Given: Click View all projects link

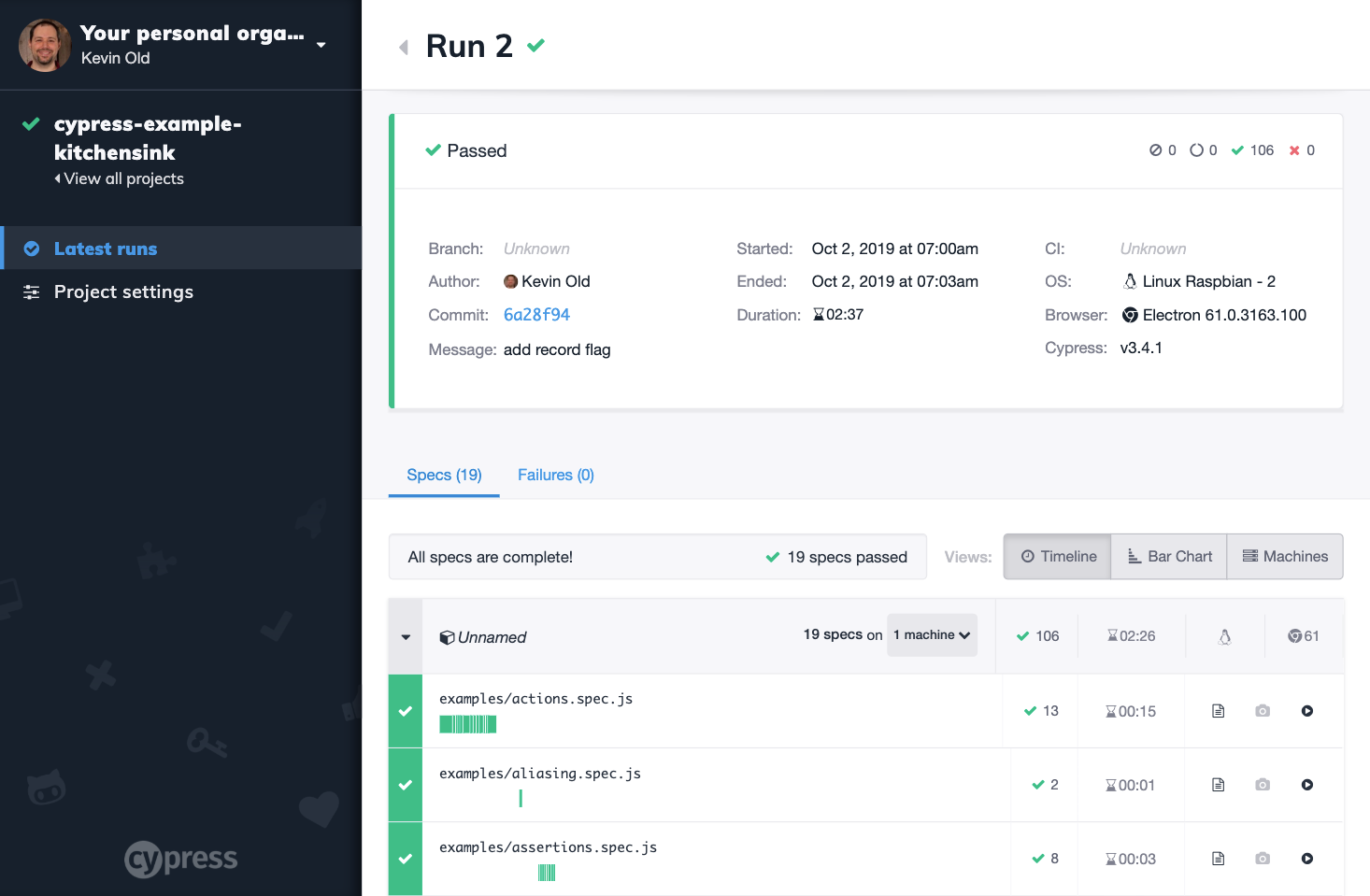Looking at the screenshot, I should coord(119,178).
